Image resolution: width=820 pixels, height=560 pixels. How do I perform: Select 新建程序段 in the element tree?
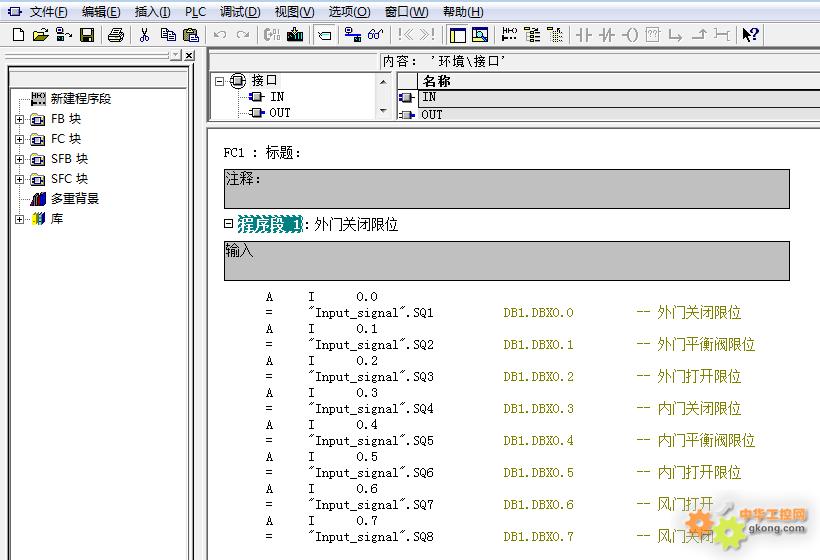pyautogui.click(x=81, y=98)
